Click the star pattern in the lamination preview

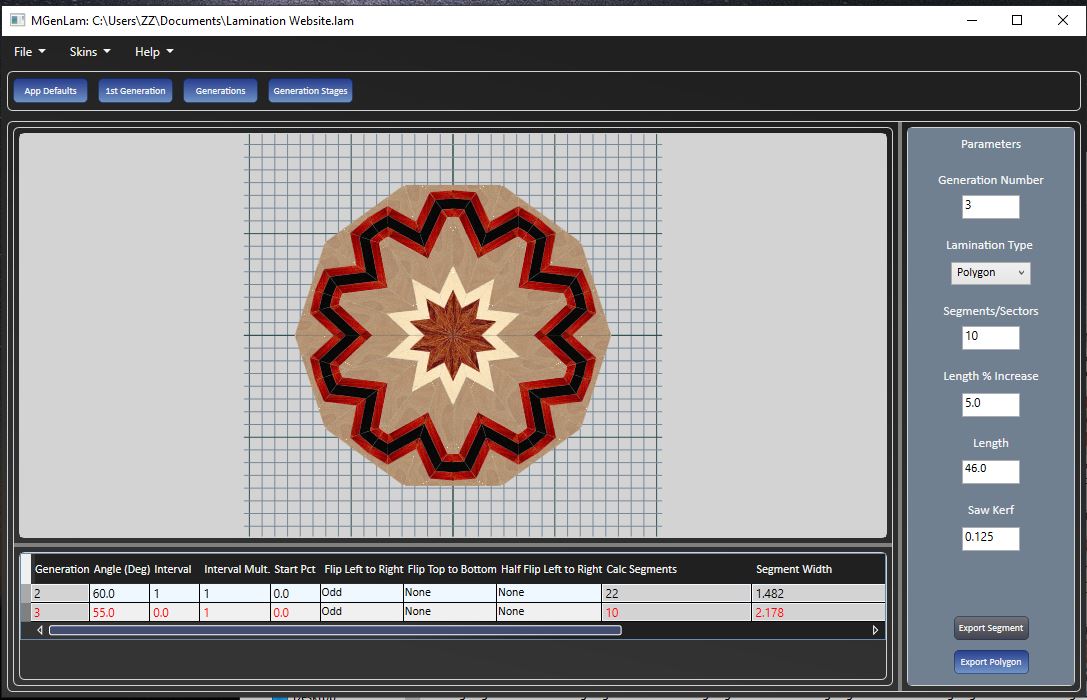[x=453, y=335]
